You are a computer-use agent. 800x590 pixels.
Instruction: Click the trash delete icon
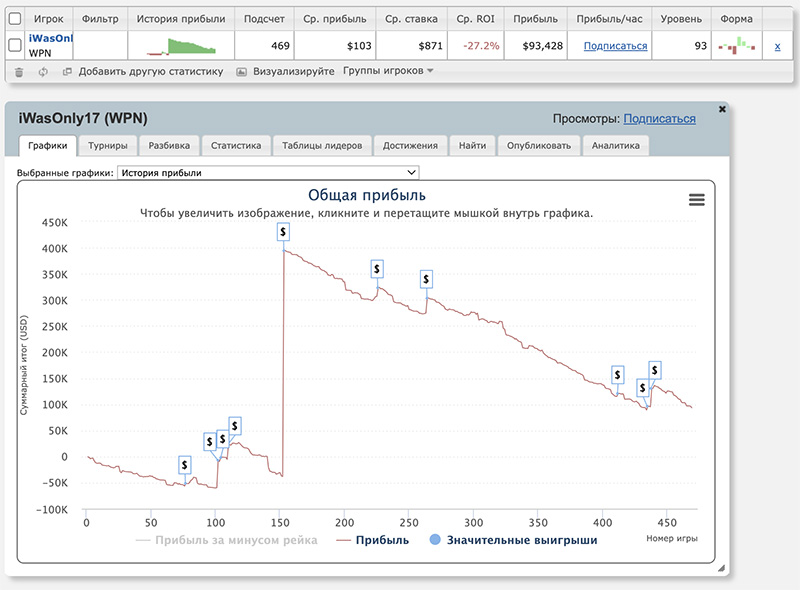pyautogui.click(x=18, y=72)
